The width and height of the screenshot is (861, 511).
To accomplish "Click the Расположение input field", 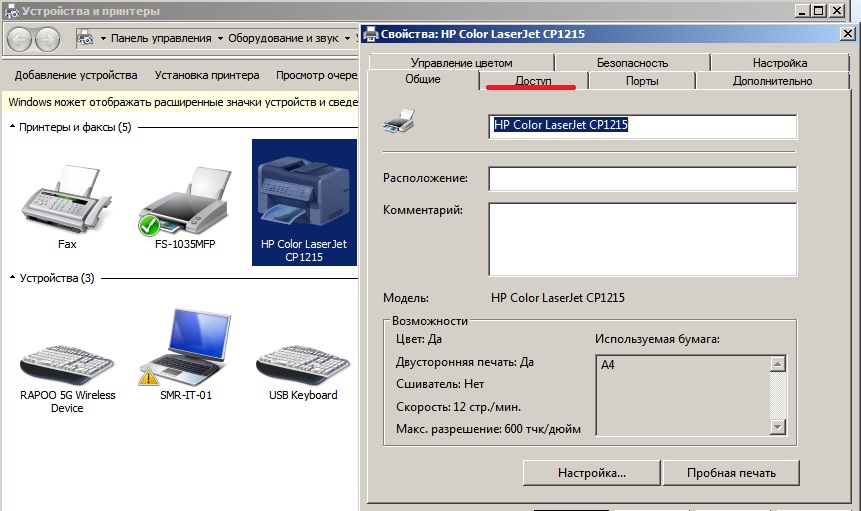I will pyautogui.click(x=642, y=179).
